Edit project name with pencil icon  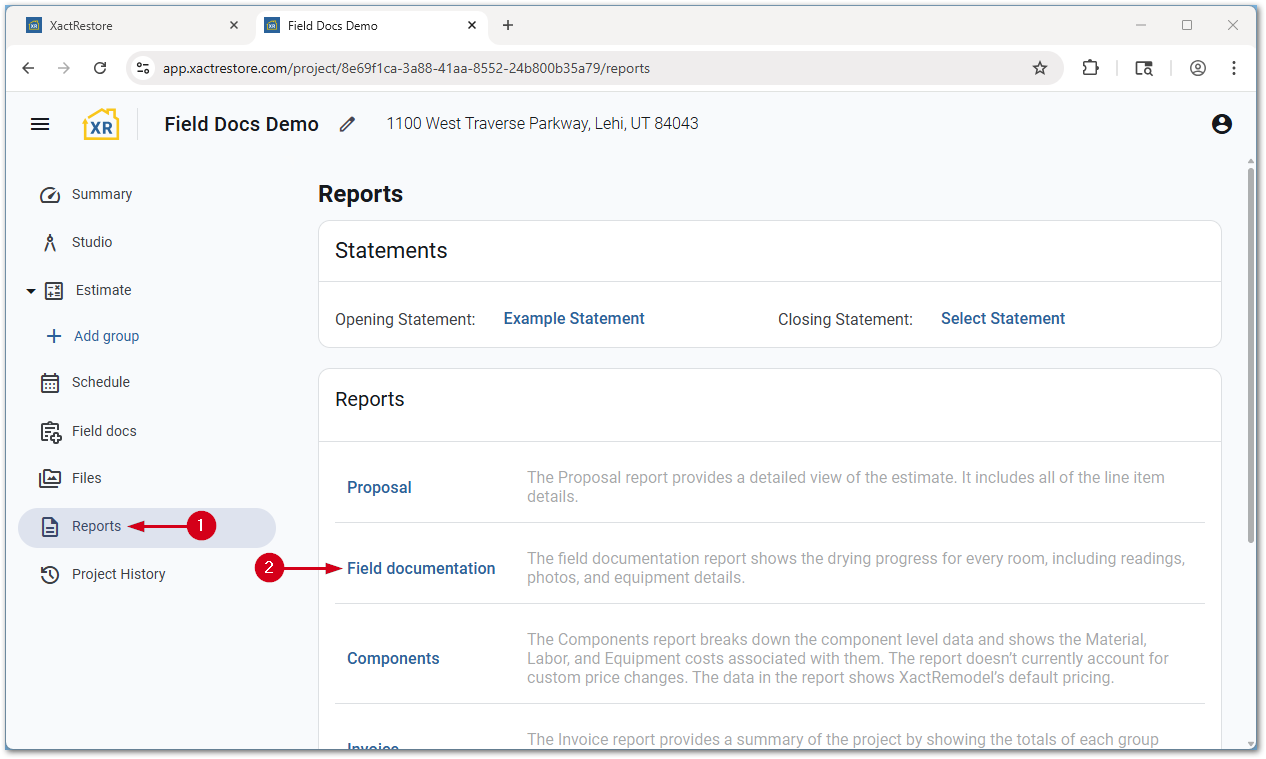(x=347, y=124)
